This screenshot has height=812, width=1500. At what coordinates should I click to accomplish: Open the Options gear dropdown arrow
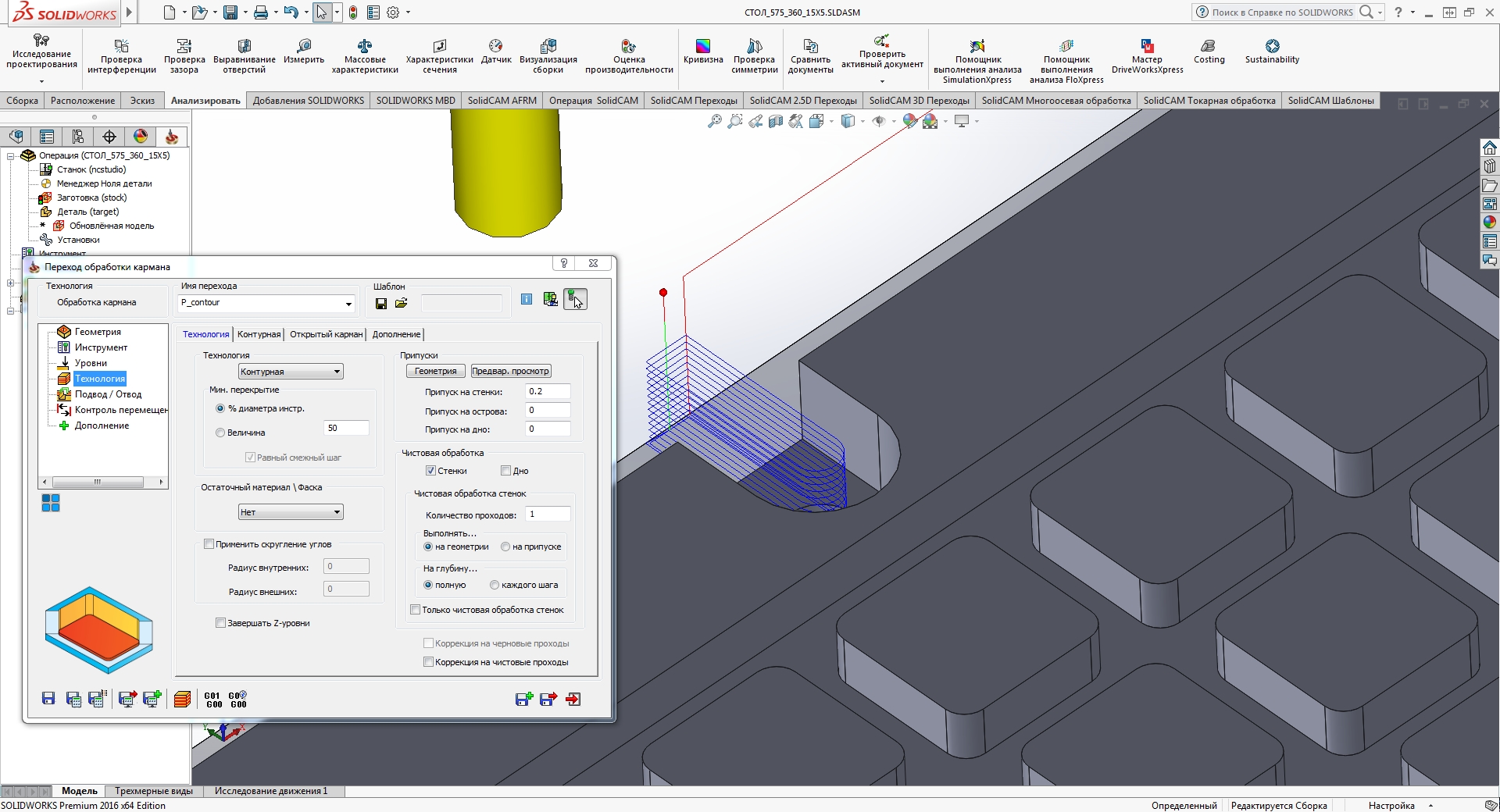[x=408, y=12]
